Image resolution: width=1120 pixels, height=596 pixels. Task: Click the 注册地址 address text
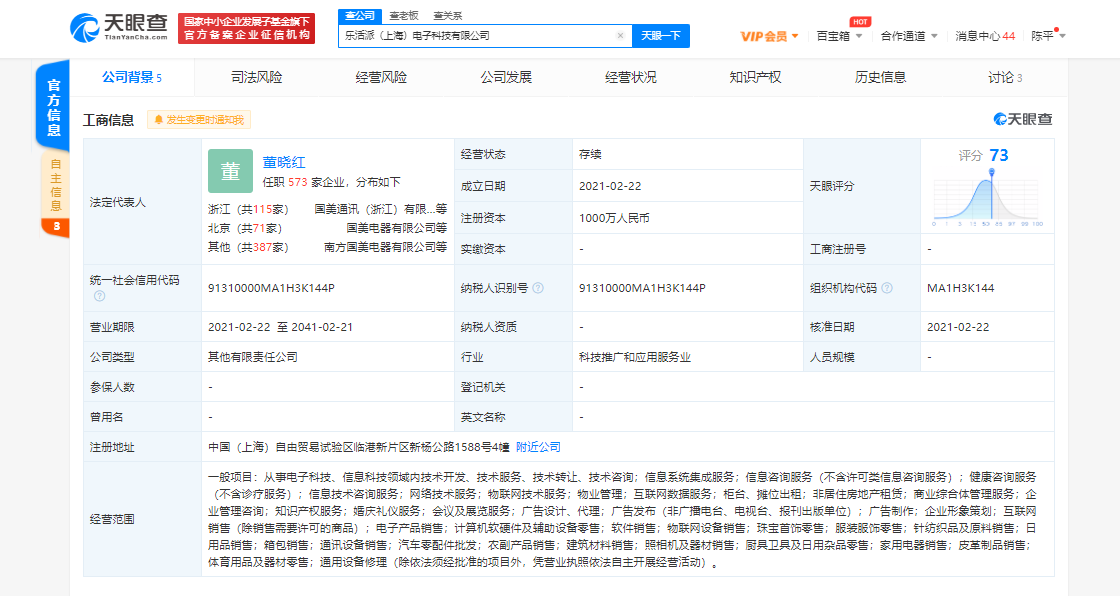coord(359,447)
